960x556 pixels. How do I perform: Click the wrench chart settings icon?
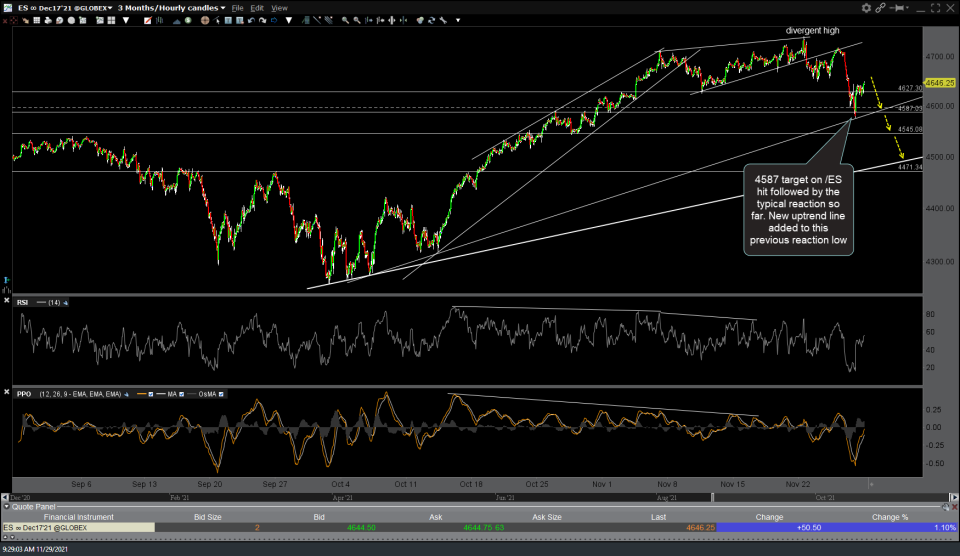443,20
